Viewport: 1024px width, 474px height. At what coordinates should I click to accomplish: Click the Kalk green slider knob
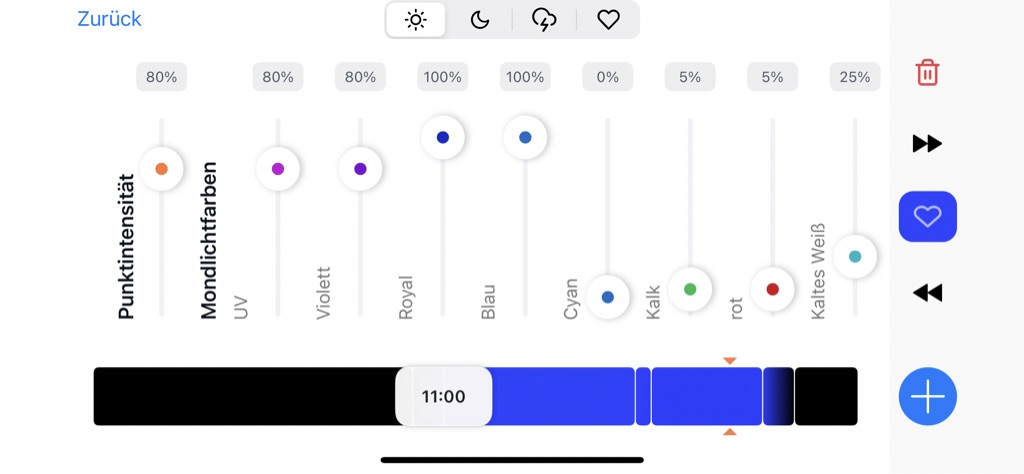pos(689,289)
